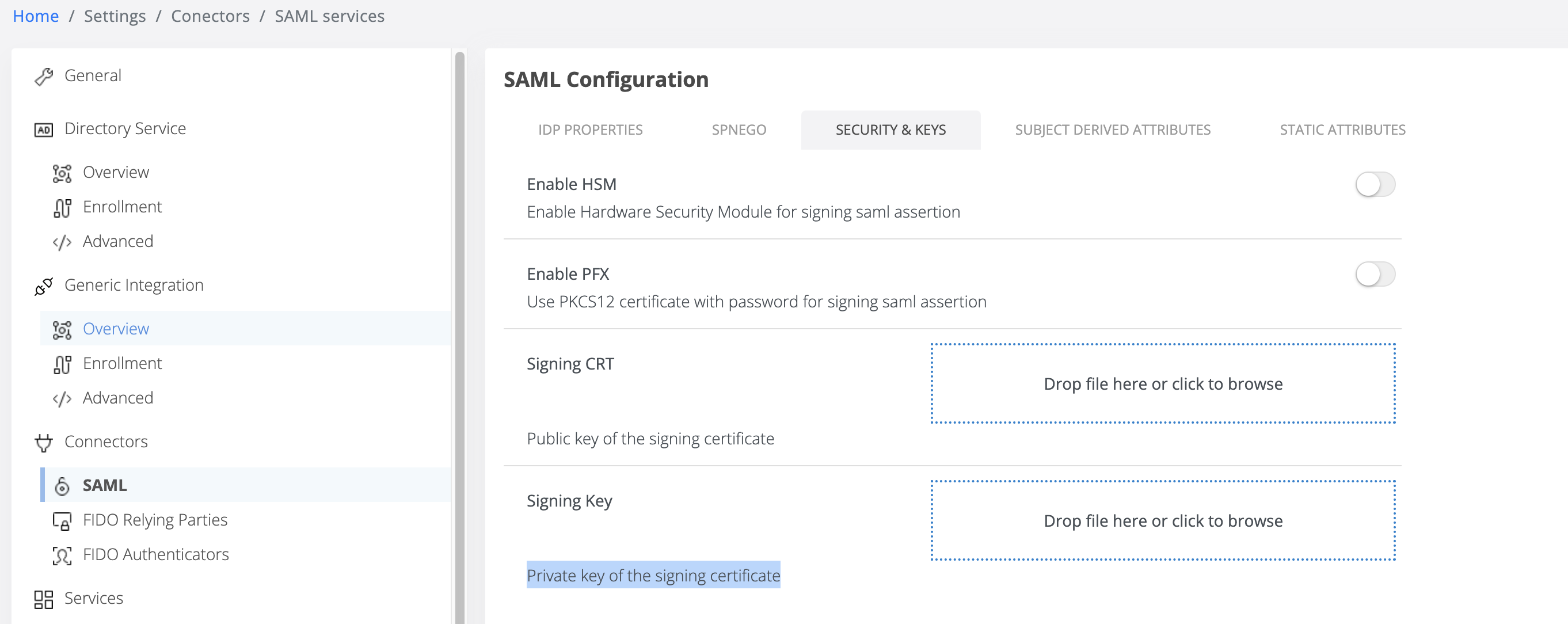This screenshot has width=1568, height=624.
Task: Open Services via the grid icon
Action: (43, 599)
